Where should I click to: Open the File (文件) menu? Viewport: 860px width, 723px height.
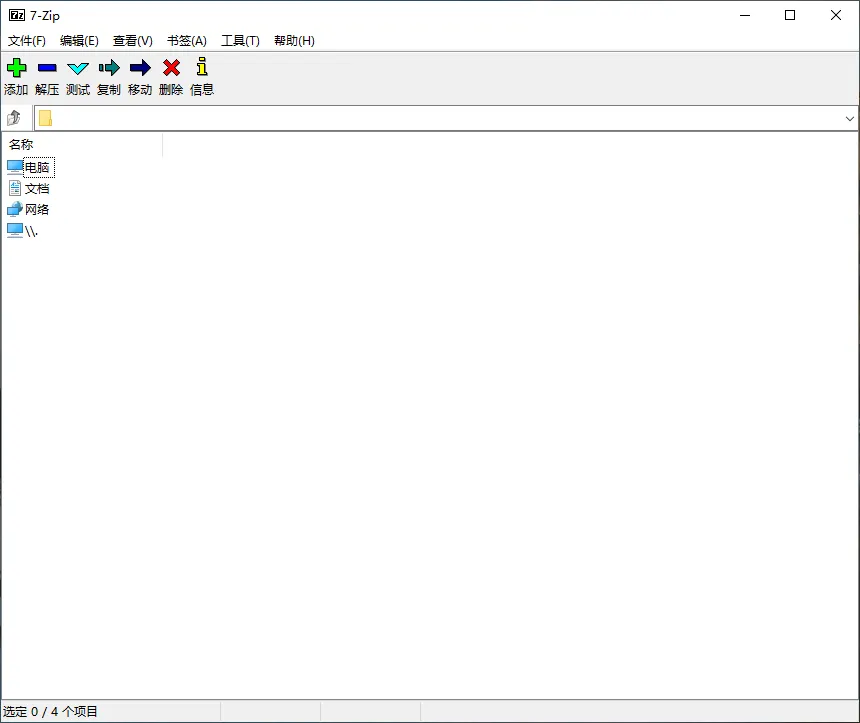tap(26, 41)
